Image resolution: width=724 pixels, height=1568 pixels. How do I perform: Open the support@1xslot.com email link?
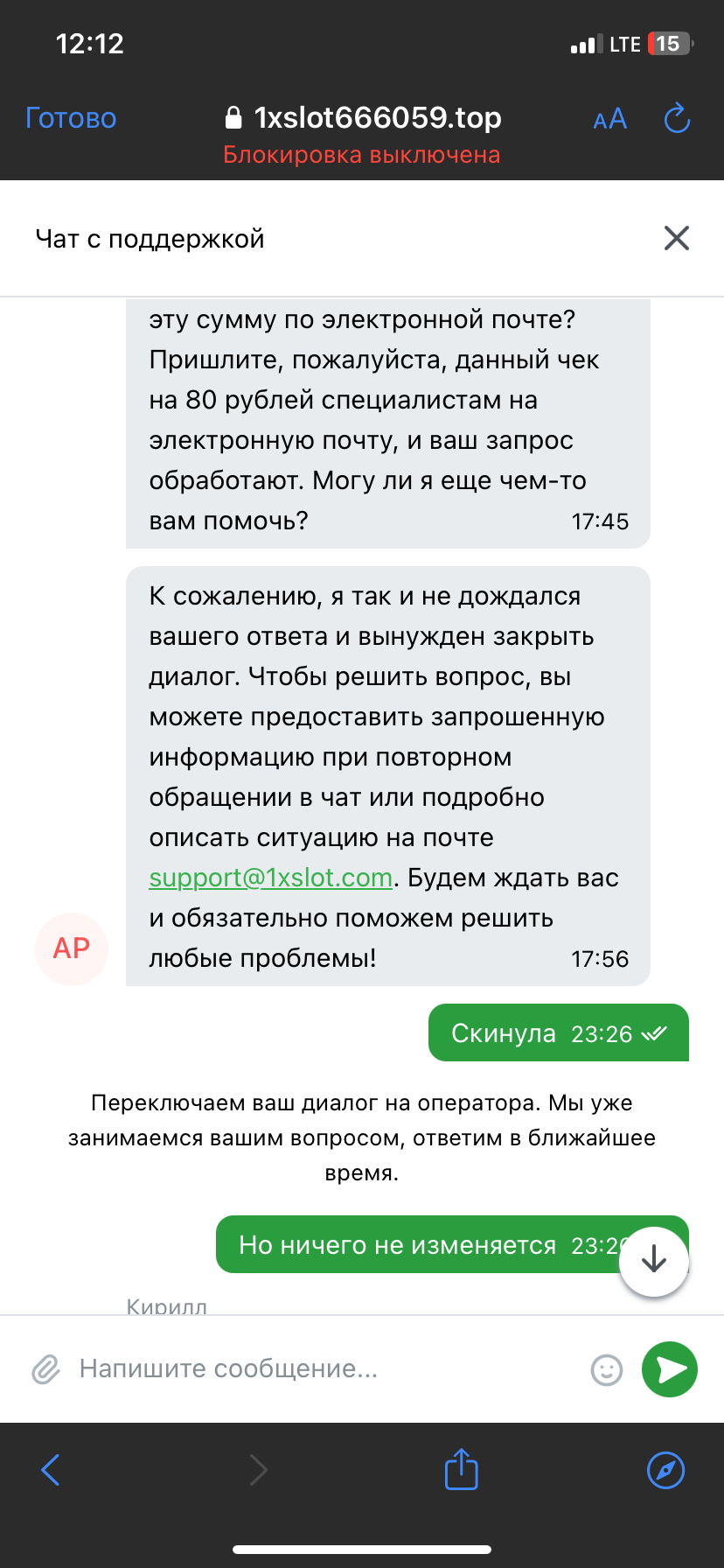click(270, 878)
